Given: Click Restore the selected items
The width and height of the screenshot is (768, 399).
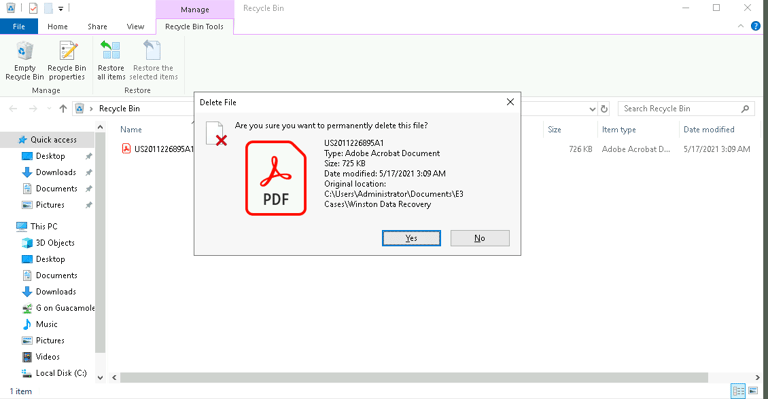Looking at the screenshot, I should (153, 61).
